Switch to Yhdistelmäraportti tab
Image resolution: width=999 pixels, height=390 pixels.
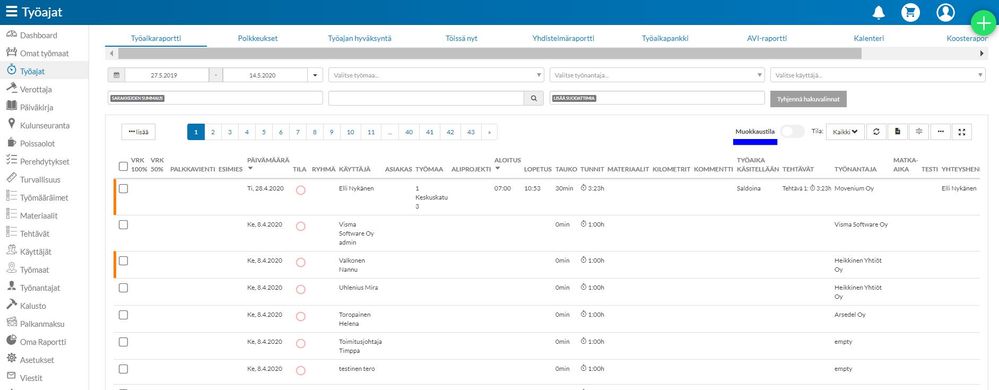click(563, 38)
